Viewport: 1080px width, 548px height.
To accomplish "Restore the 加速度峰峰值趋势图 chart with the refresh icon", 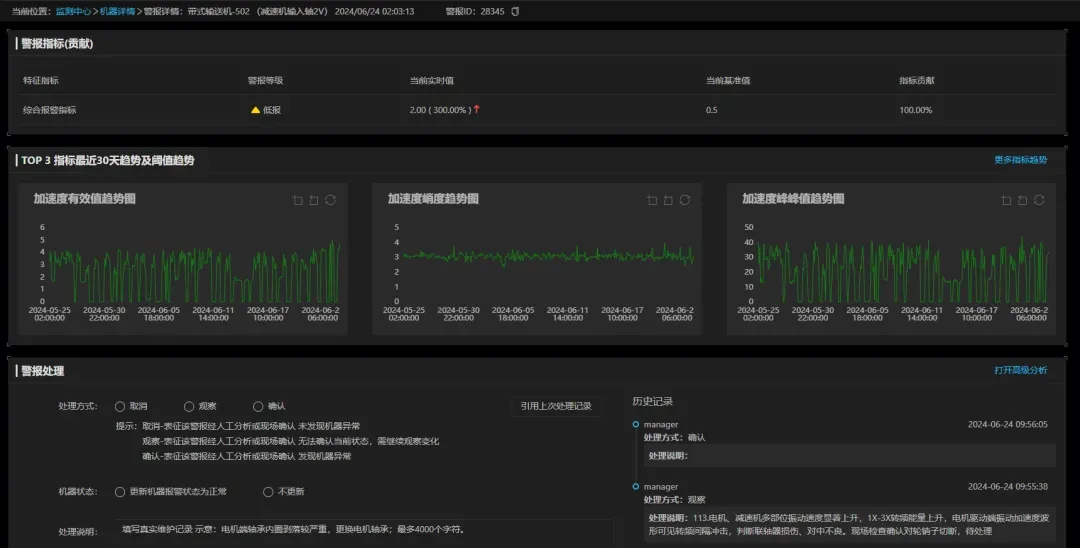I will 1039,200.
